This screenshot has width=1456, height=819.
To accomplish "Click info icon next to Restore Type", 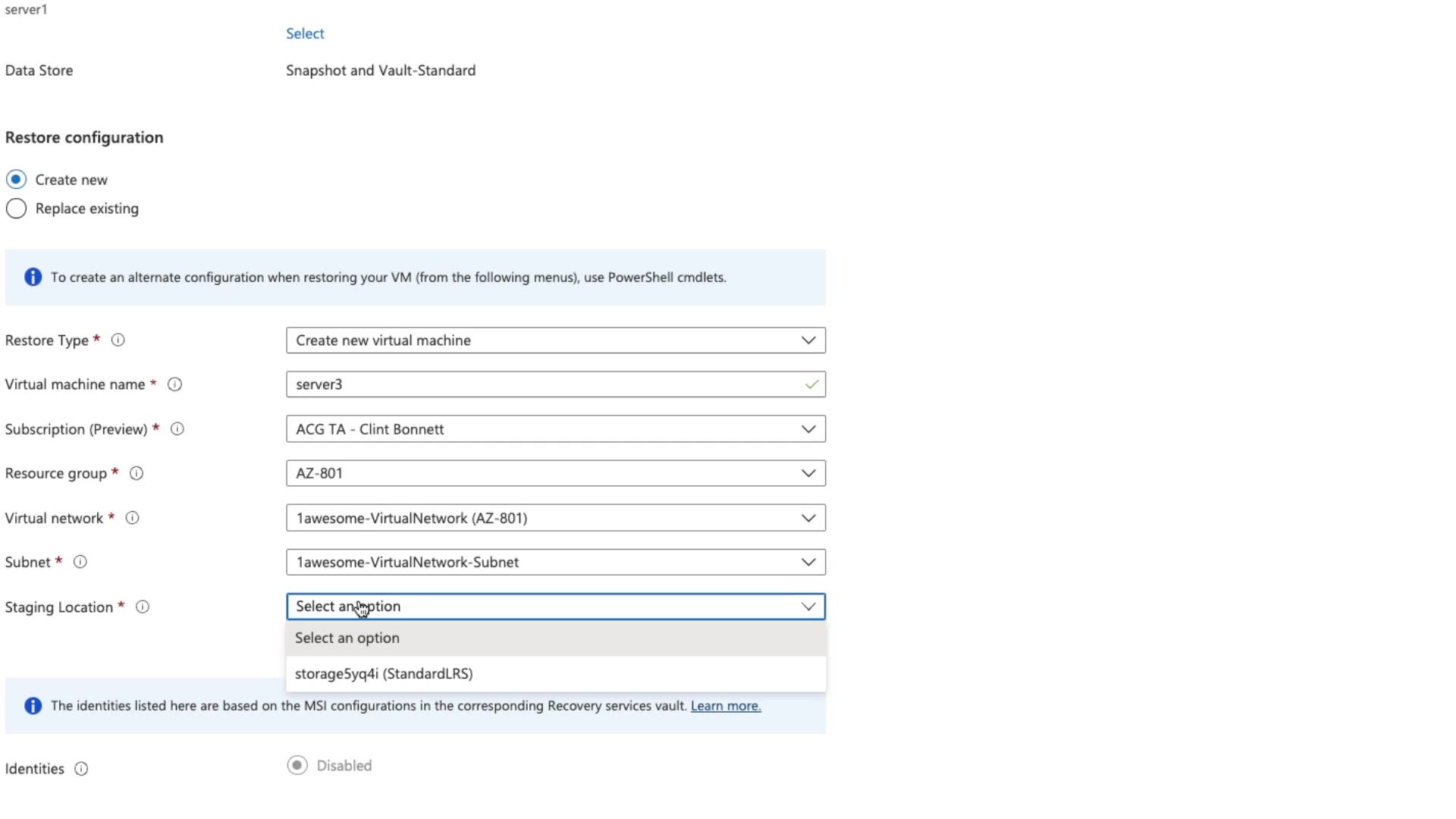I will (x=118, y=340).
